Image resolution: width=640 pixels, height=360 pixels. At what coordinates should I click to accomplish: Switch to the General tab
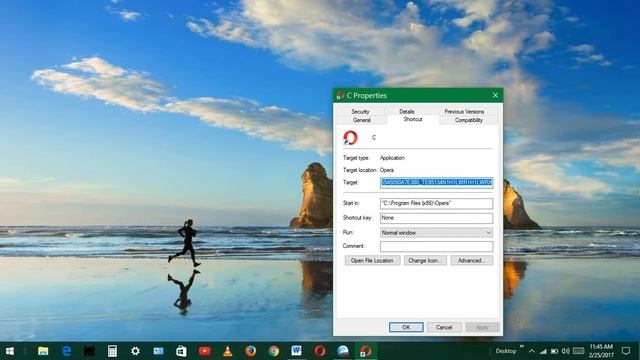coord(362,120)
